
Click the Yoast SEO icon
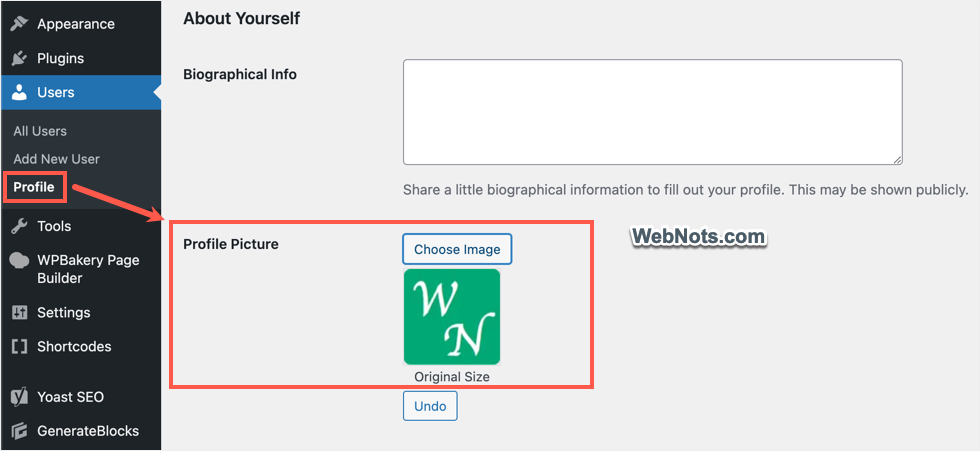click(19, 397)
